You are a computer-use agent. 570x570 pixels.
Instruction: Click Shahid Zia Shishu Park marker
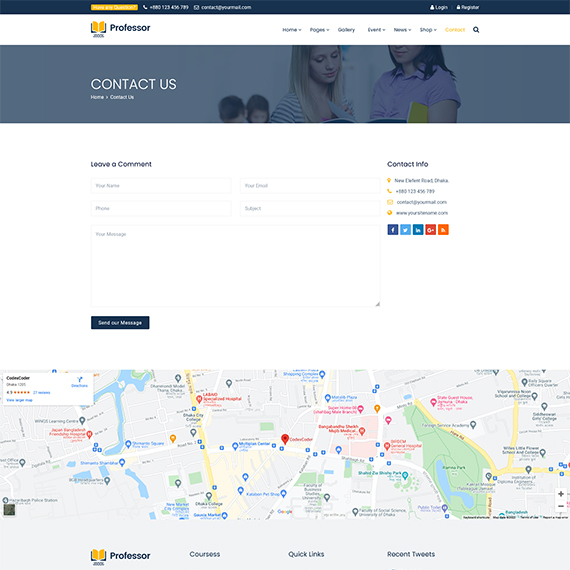[x=405, y=475]
